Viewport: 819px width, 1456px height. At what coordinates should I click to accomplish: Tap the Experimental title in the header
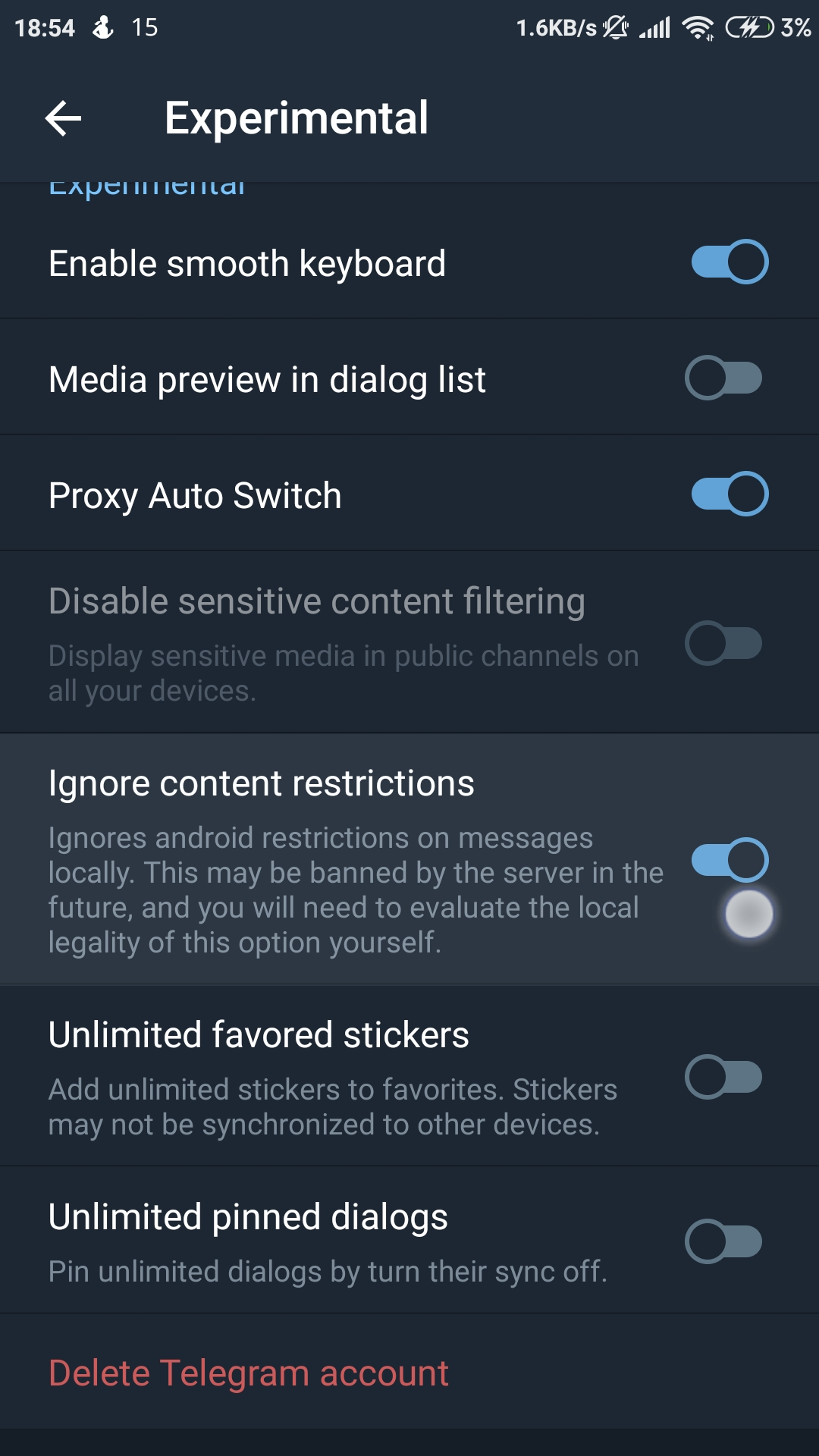pyautogui.click(x=297, y=117)
